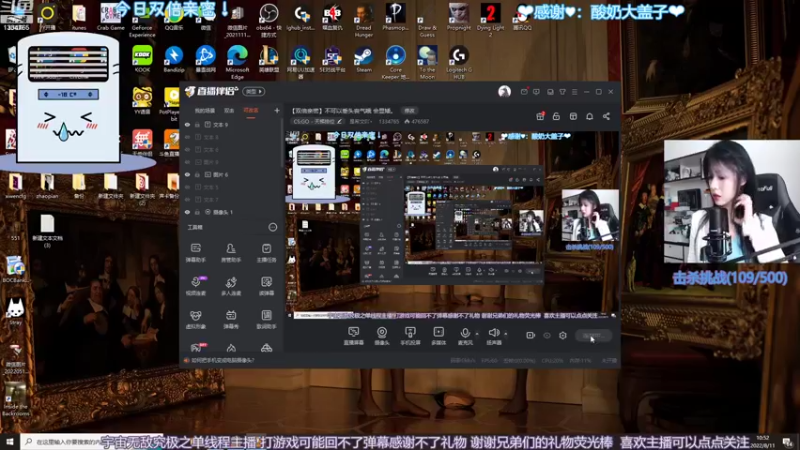Open the 读弹幕 tool
Image resolution: width=800 pixels, height=450 pixels.
click(x=266, y=286)
